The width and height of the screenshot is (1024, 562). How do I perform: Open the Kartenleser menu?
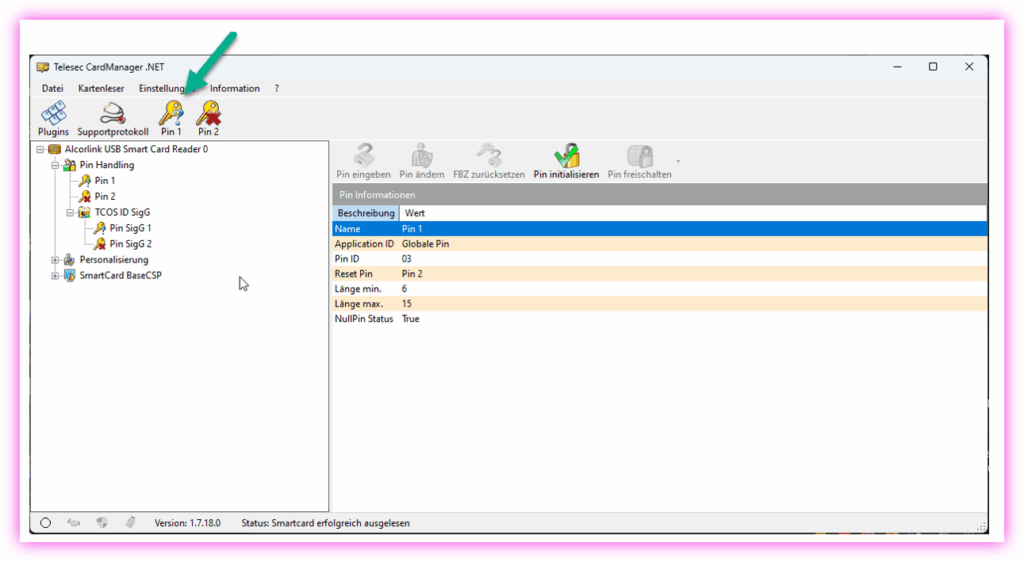tap(101, 88)
